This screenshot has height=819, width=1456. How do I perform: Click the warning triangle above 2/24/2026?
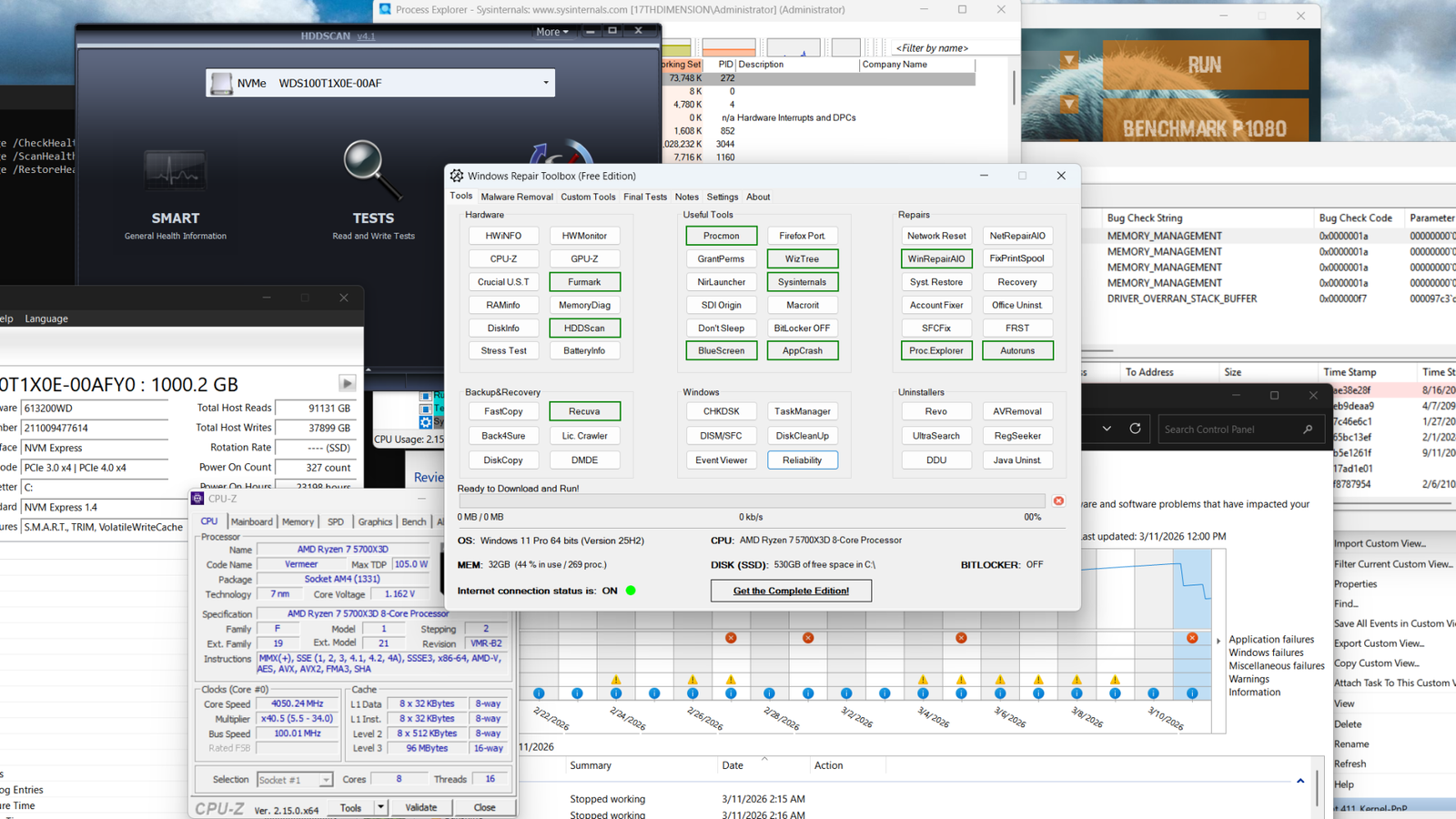point(616,678)
